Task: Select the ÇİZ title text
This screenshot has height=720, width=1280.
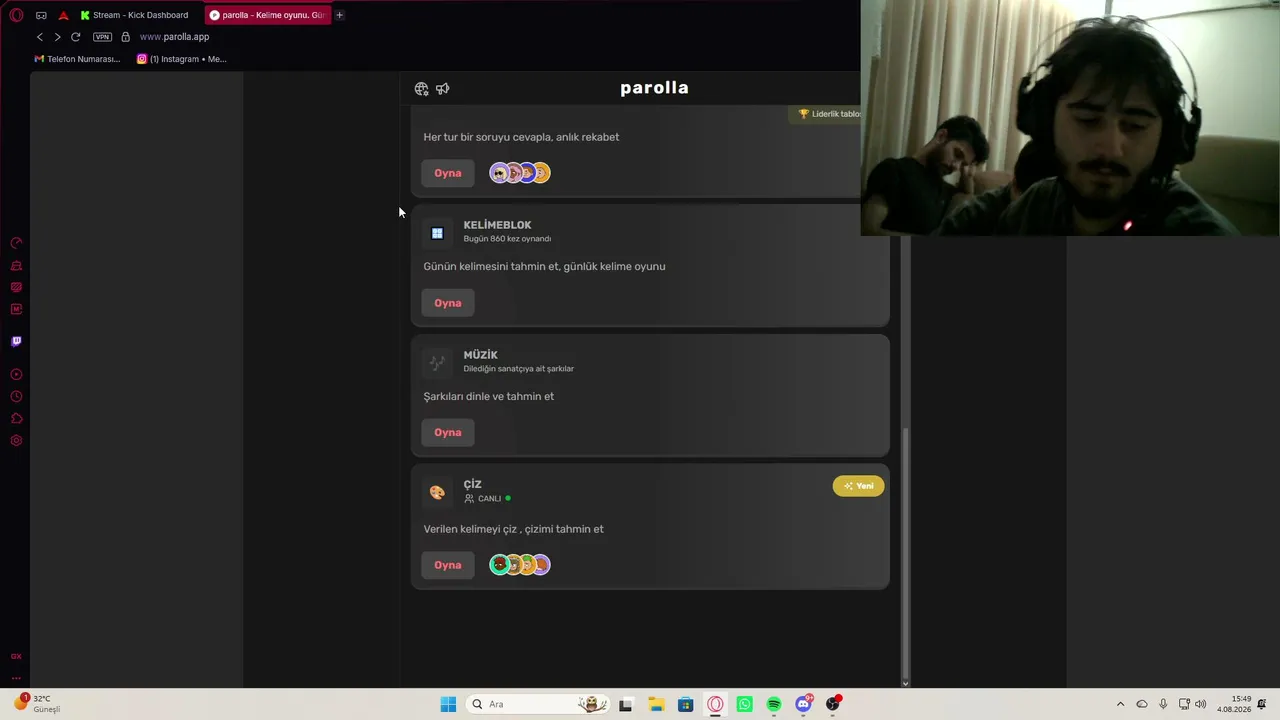Action: click(x=472, y=484)
